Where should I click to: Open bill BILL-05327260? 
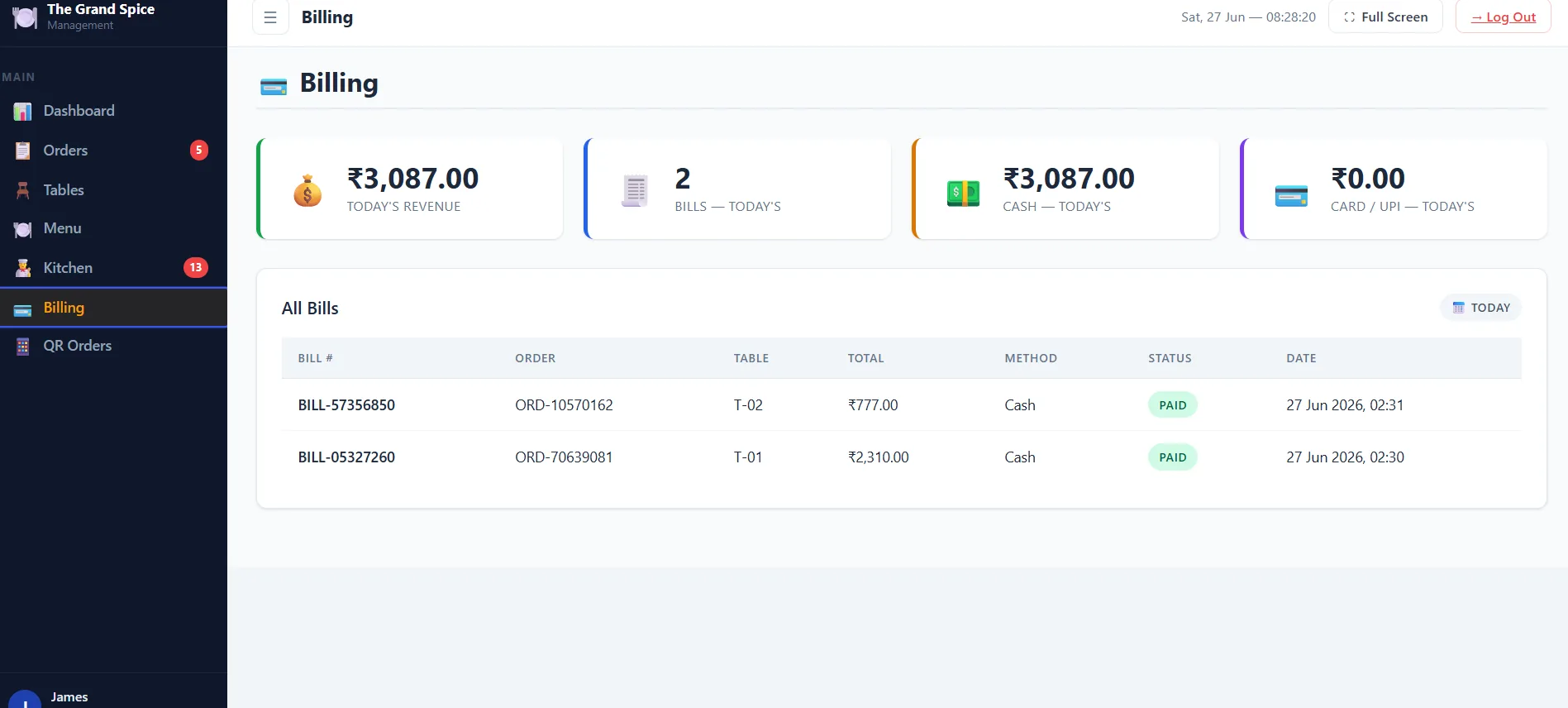pyautogui.click(x=346, y=457)
